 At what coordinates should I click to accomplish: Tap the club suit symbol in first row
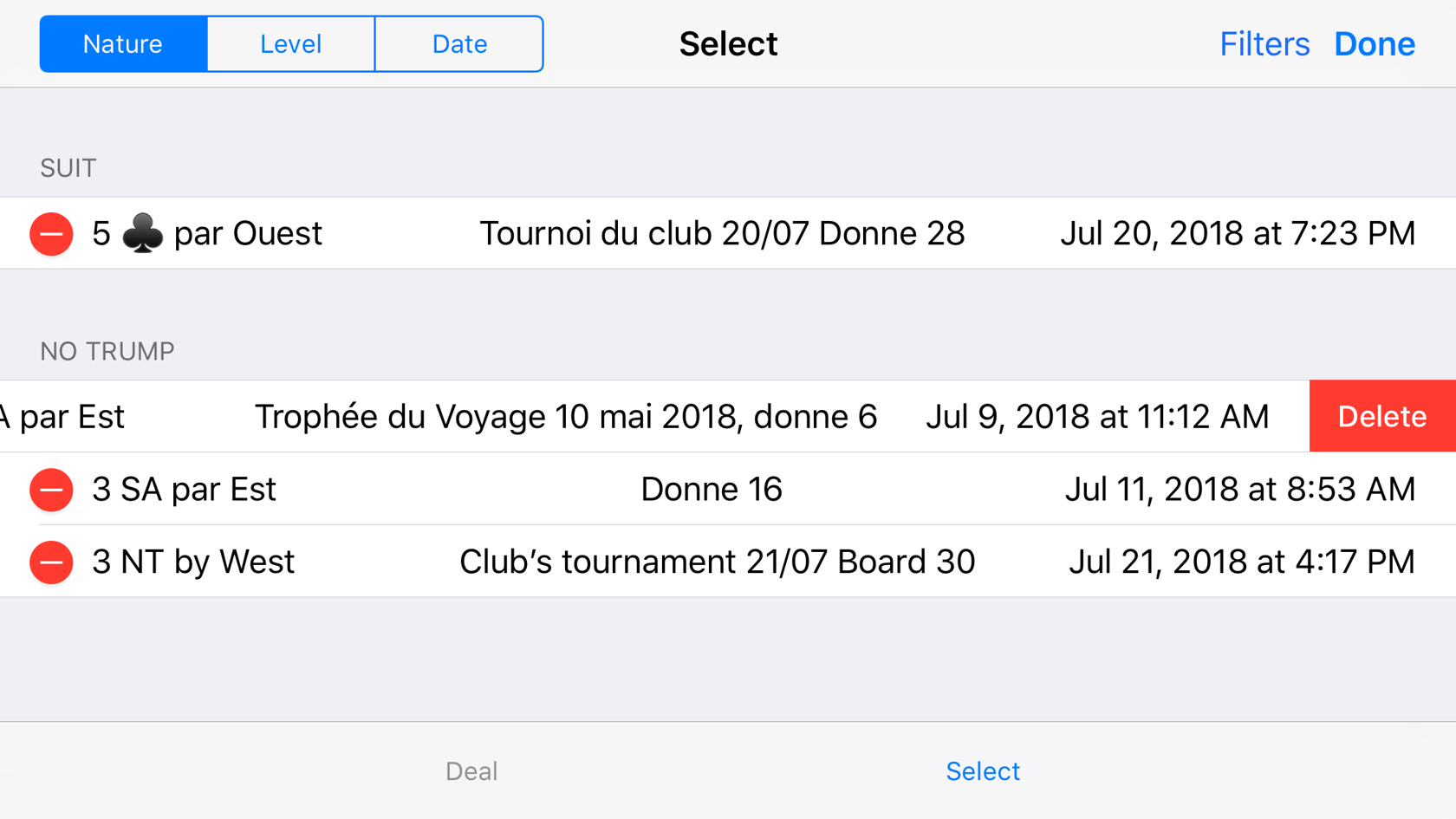142,234
